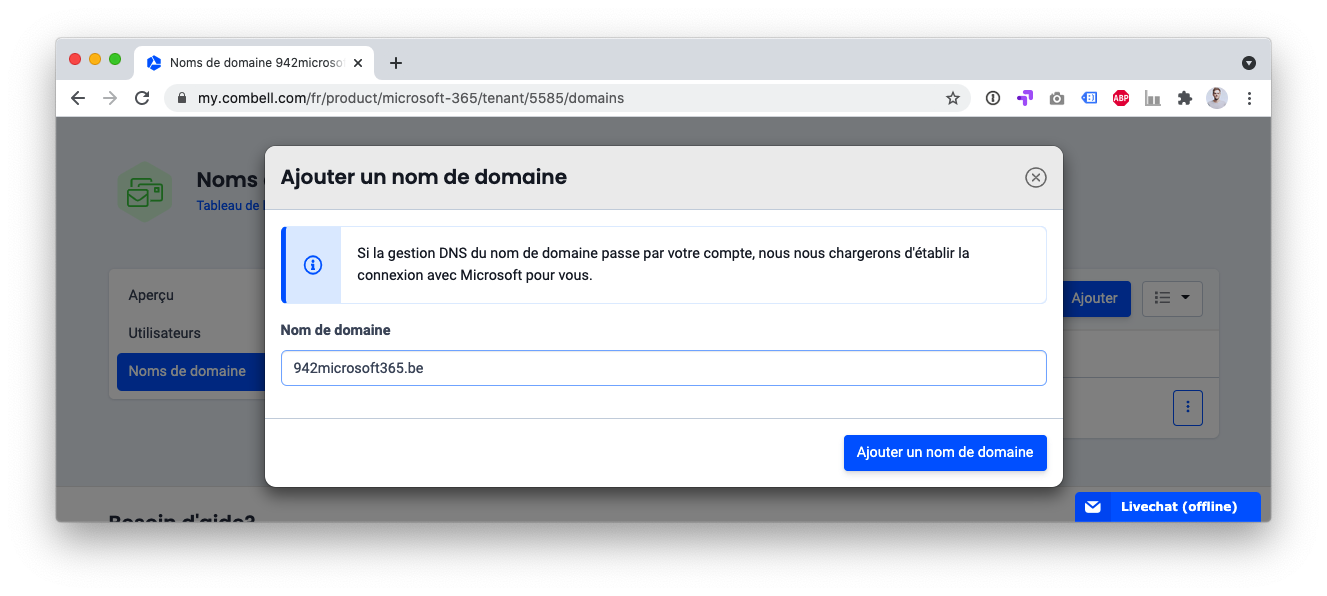Viewport: 1327px width, 596px height.
Task: Open the Chrome extensions puzzle menu
Action: (1185, 98)
